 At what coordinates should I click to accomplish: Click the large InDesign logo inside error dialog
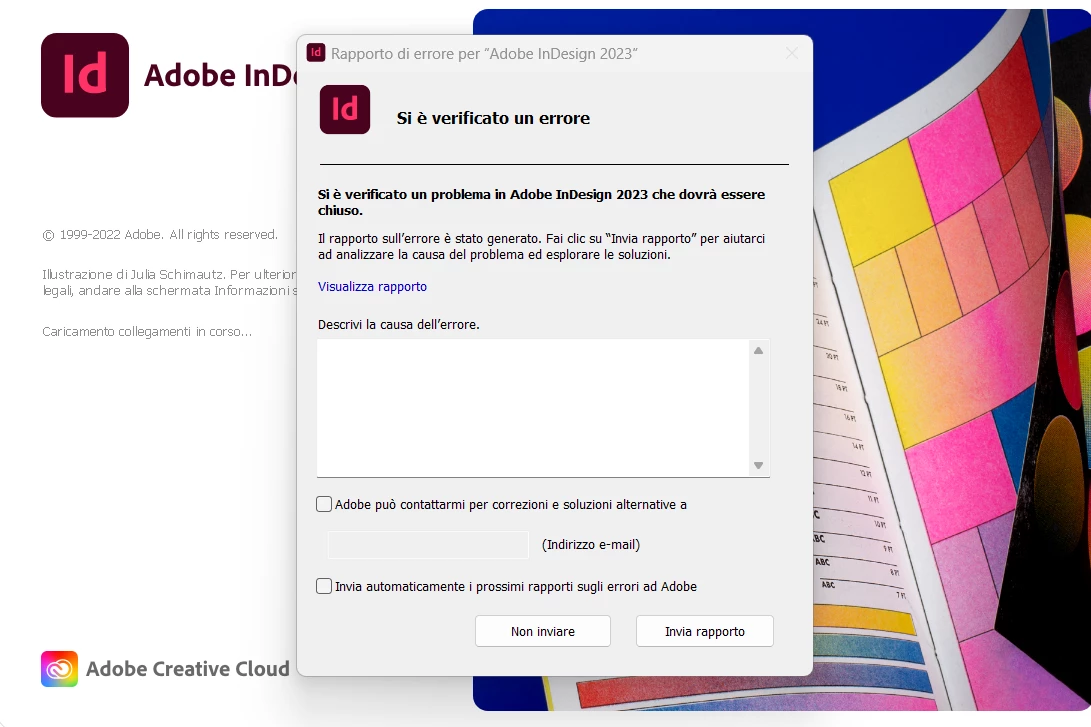coord(345,109)
